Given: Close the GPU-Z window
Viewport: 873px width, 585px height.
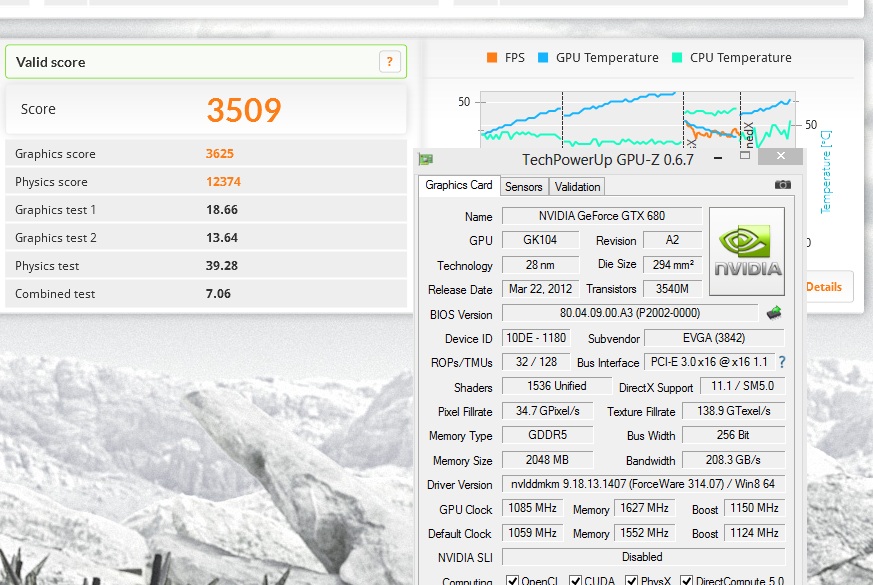Looking at the screenshot, I should coord(779,157).
